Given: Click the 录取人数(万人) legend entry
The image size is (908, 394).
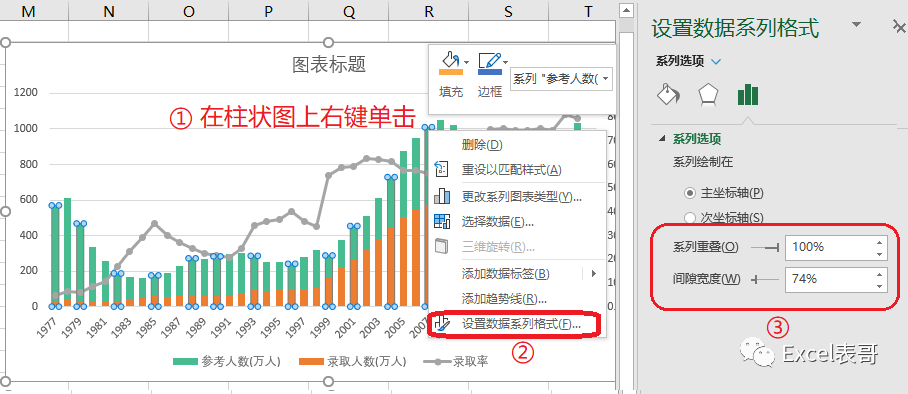Looking at the screenshot, I should tap(353, 362).
